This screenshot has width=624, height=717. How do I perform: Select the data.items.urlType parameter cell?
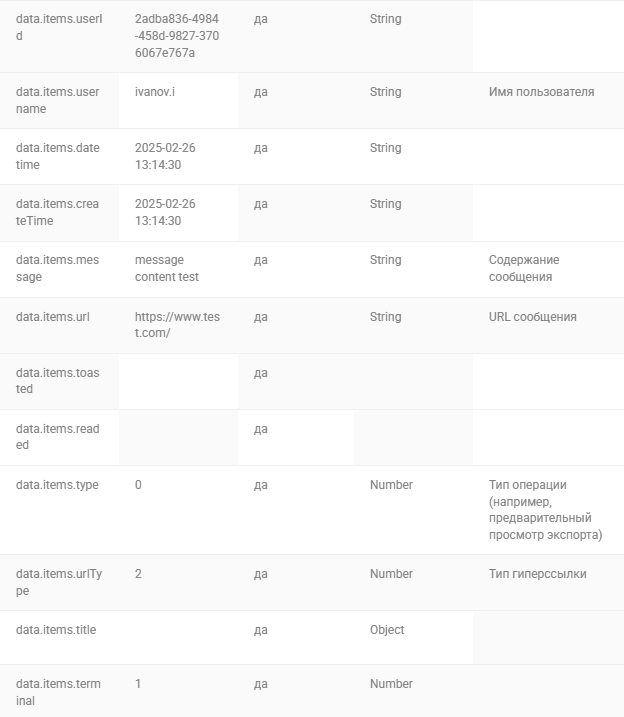pos(59,583)
